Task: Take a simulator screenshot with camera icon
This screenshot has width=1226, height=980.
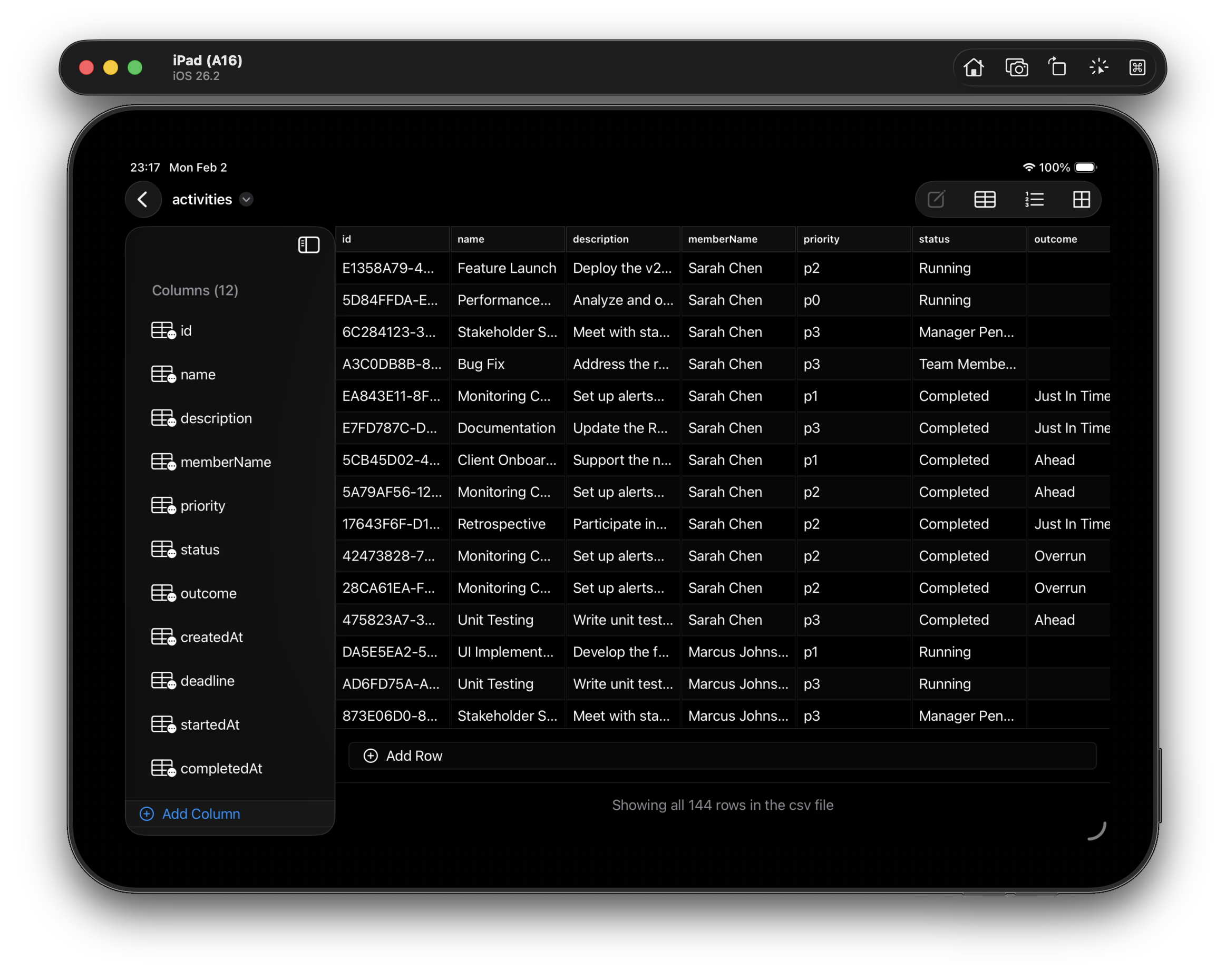Action: (x=1016, y=67)
